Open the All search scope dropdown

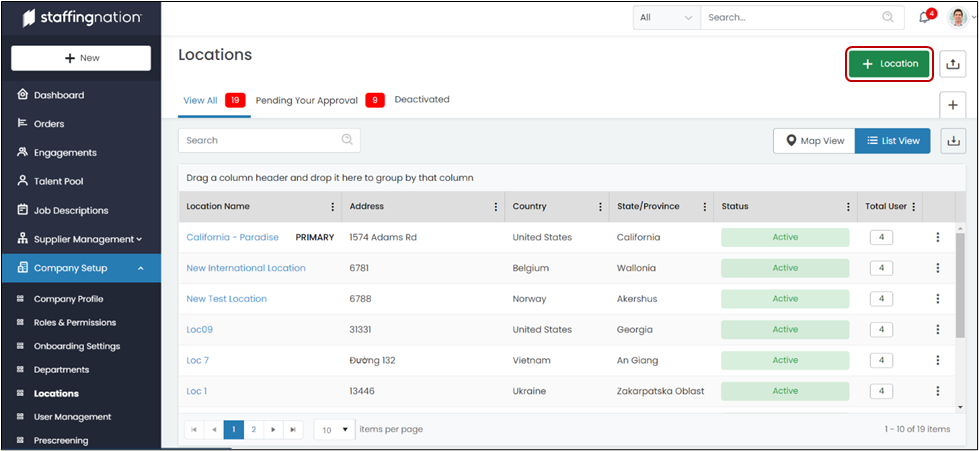[x=667, y=17]
